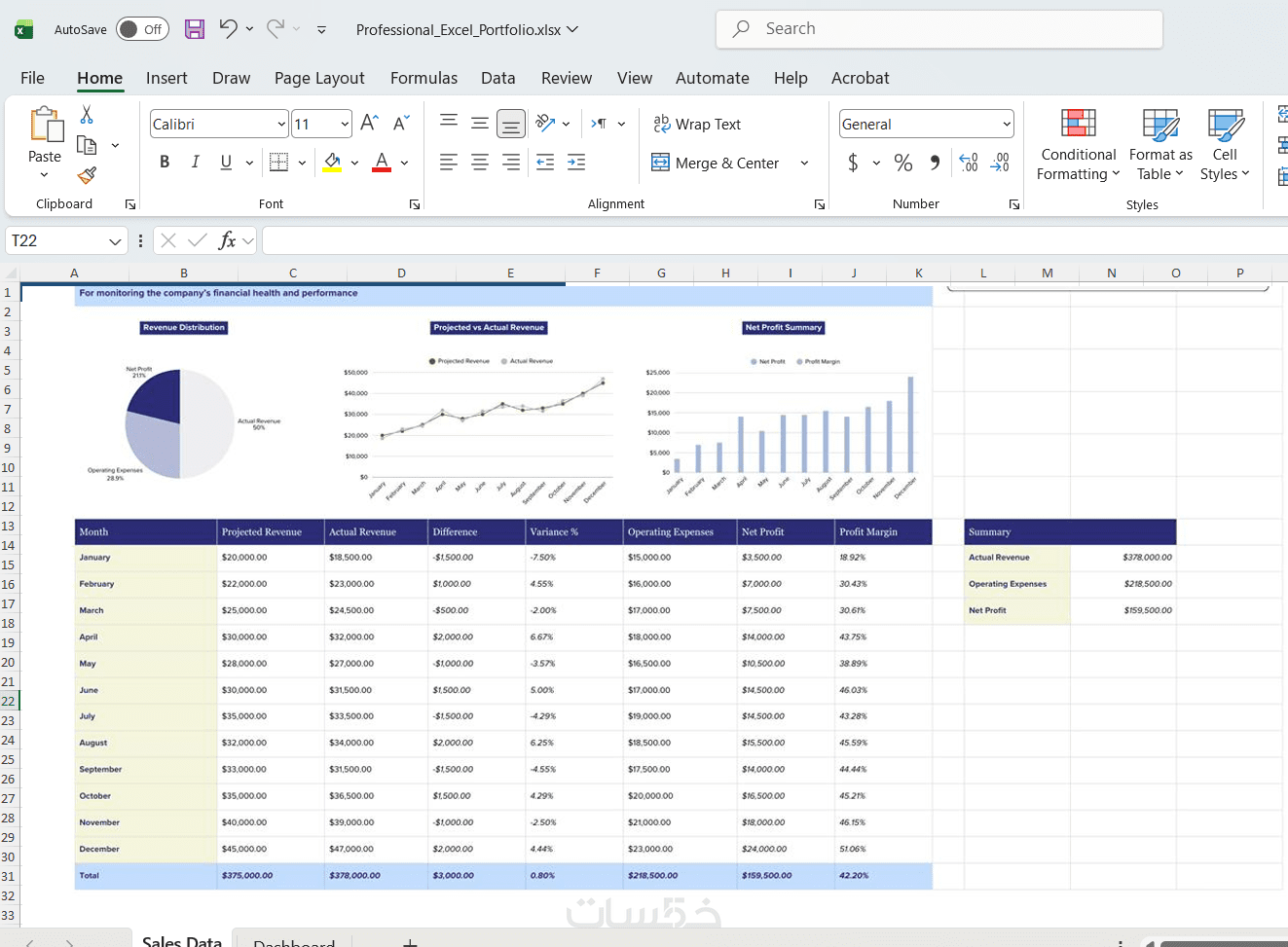Click into the Search box
The height and width of the screenshot is (947, 1288).
(x=939, y=29)
